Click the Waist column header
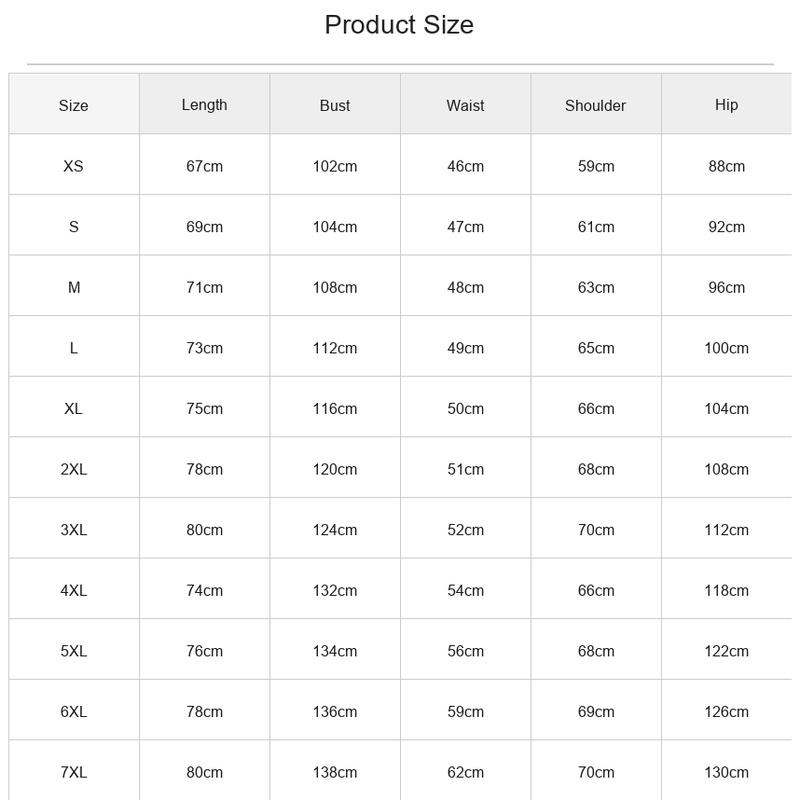 [x=465, y=106]
